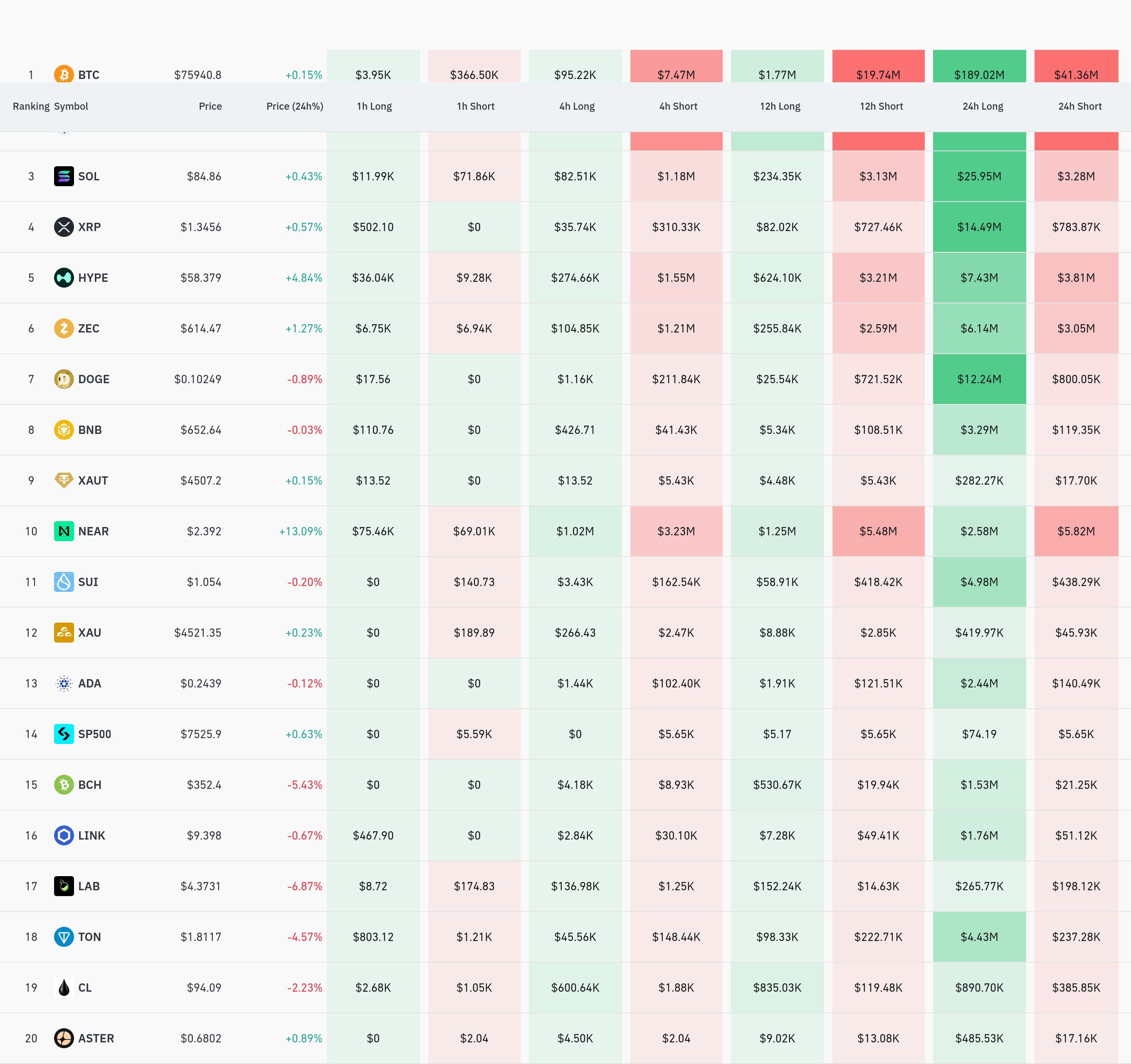The image size is (1131, 1064).
Task: Click LINK 1h Long cell $467.90
Action: [373, 835]
